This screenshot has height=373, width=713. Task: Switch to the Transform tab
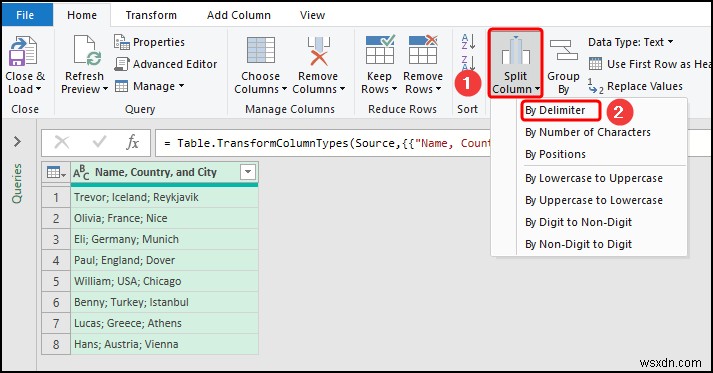[151, 15]
